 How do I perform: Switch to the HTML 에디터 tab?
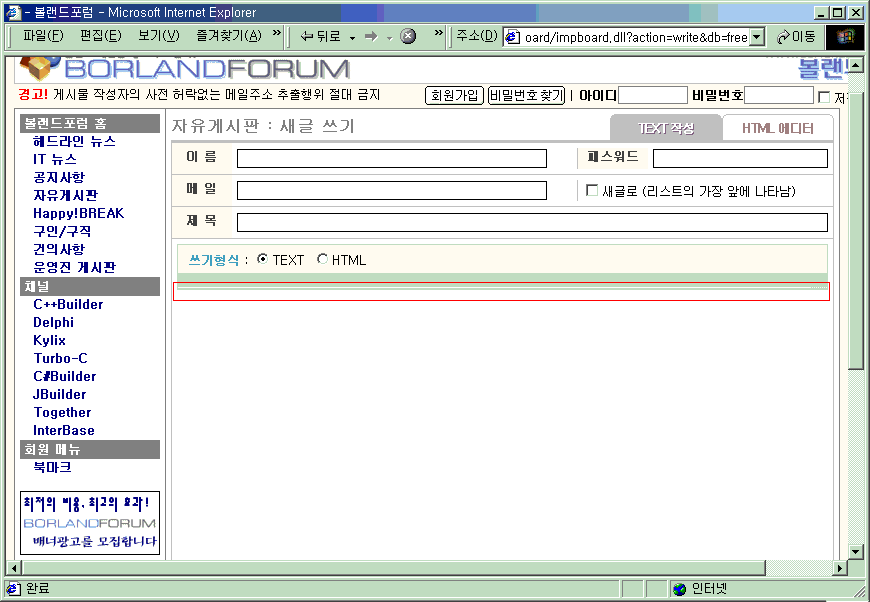[777, 128]
